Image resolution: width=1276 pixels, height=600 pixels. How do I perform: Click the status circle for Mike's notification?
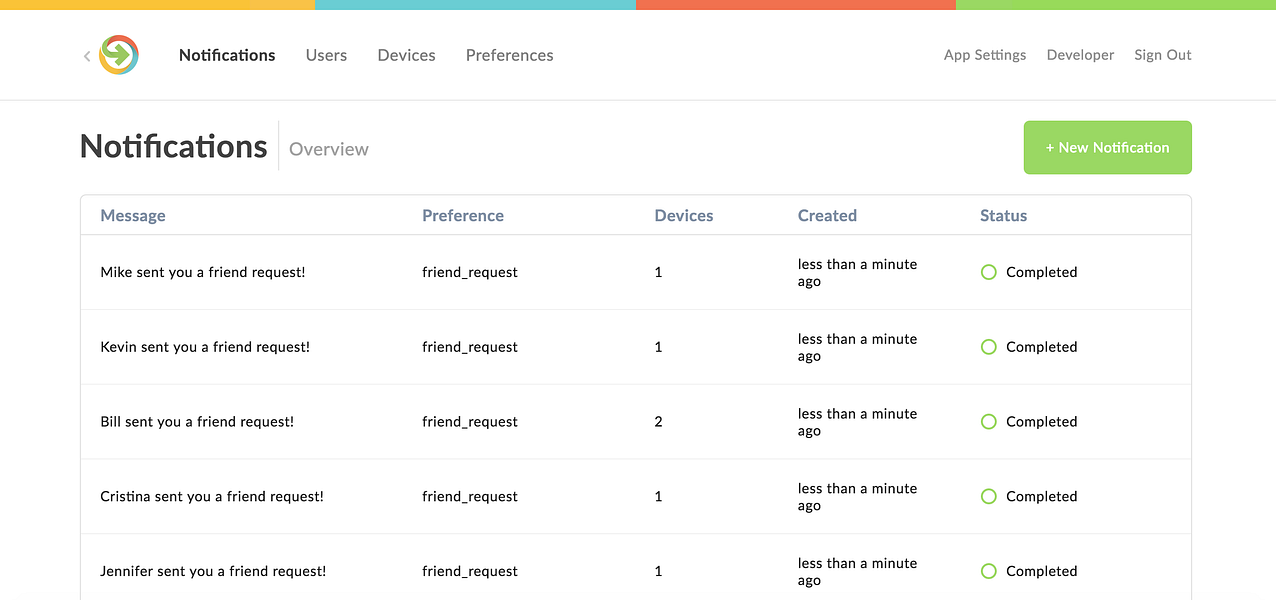[989, 272]
